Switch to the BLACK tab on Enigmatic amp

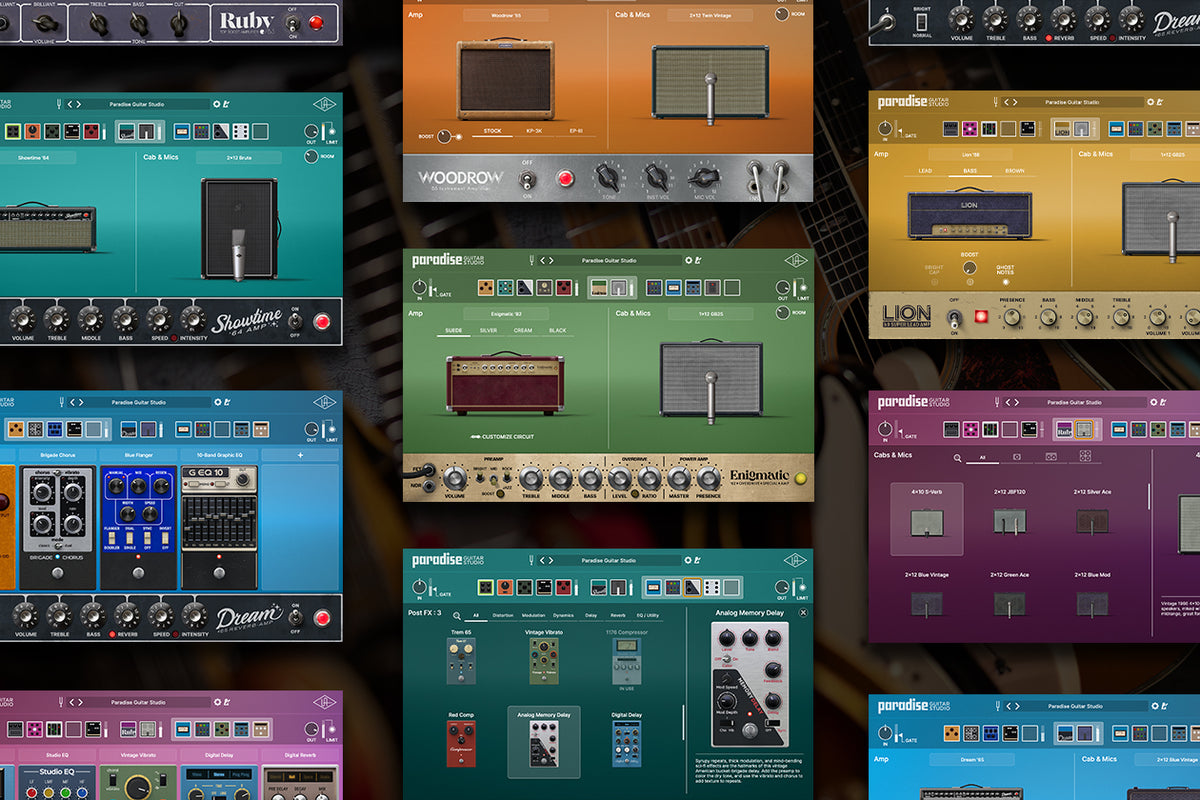[x=557, y=330]
